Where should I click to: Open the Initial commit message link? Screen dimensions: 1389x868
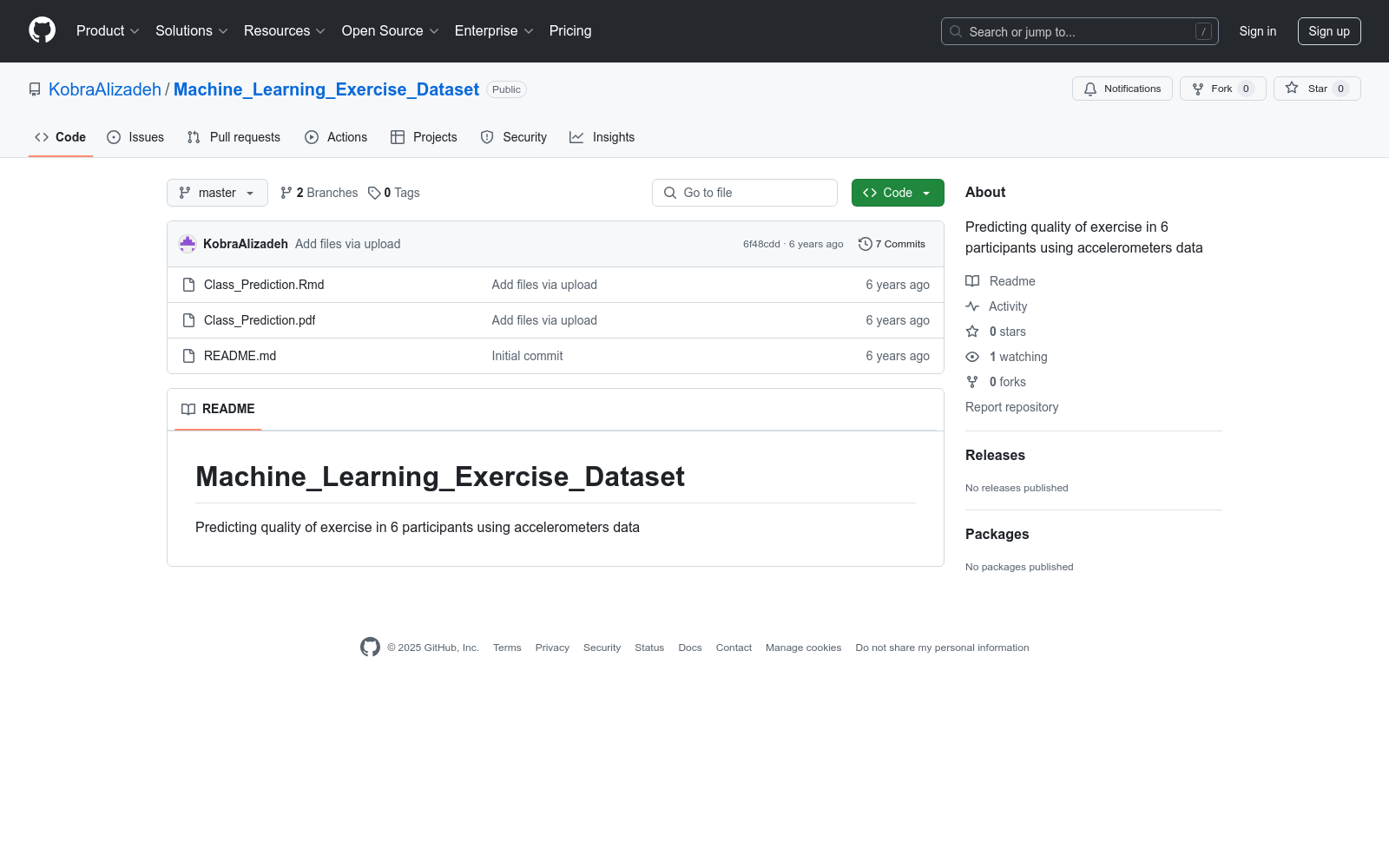point(527,356)
